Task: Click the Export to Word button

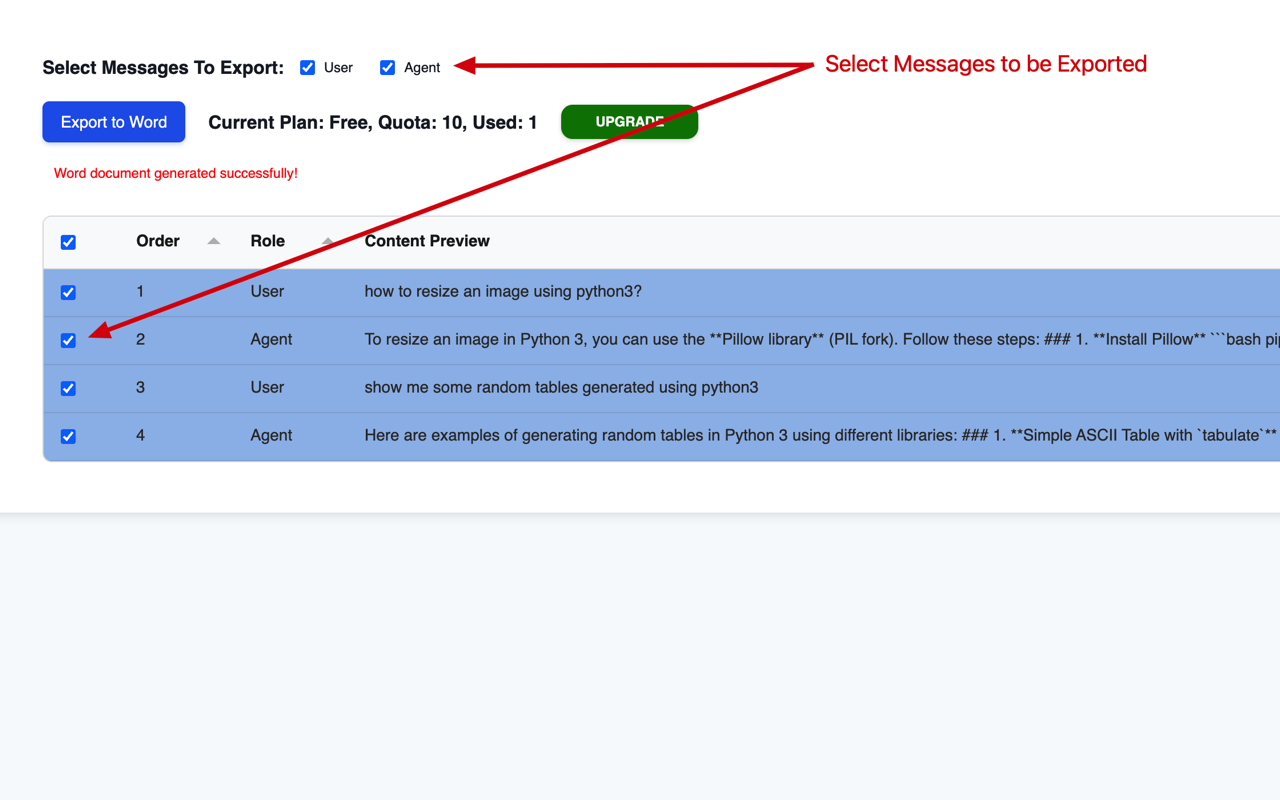Action: (x=114, y=122)
